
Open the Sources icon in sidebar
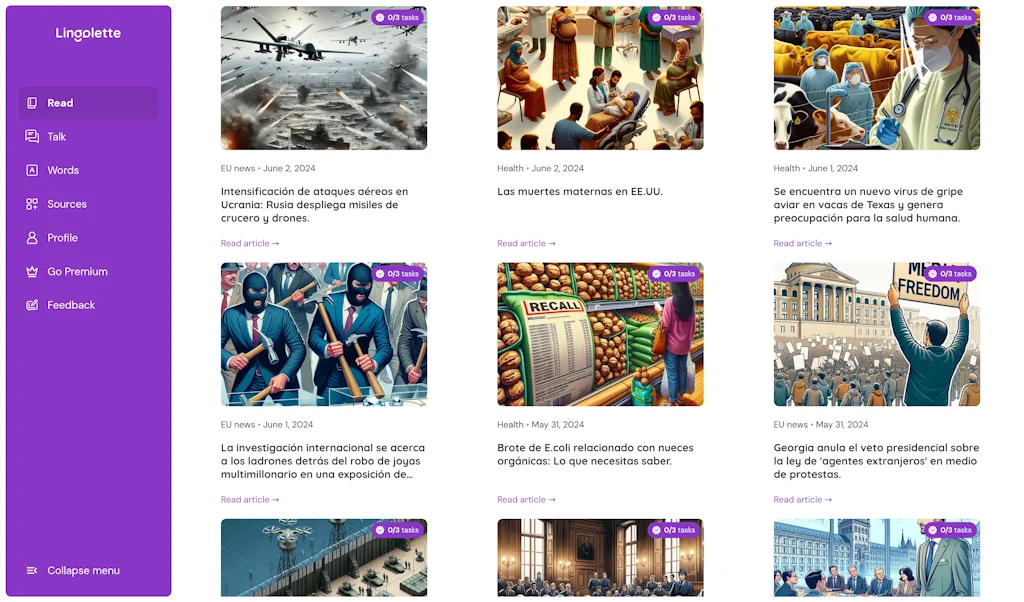click(31, 204)
